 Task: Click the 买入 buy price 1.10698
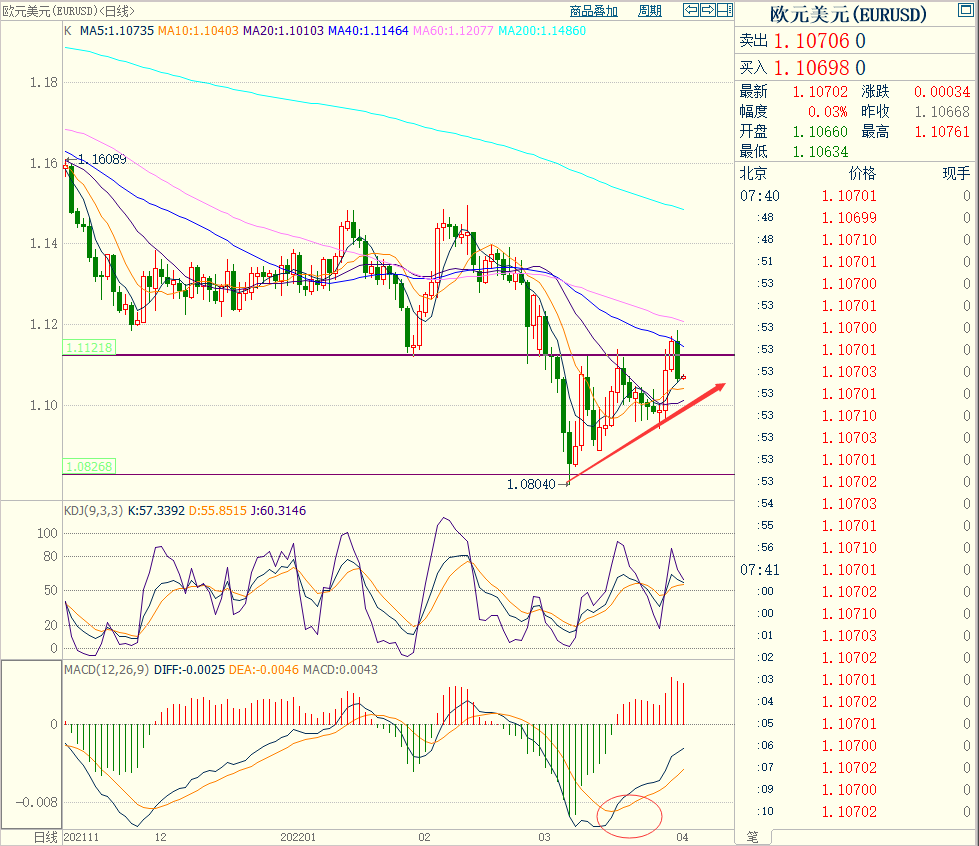(810, 68)
